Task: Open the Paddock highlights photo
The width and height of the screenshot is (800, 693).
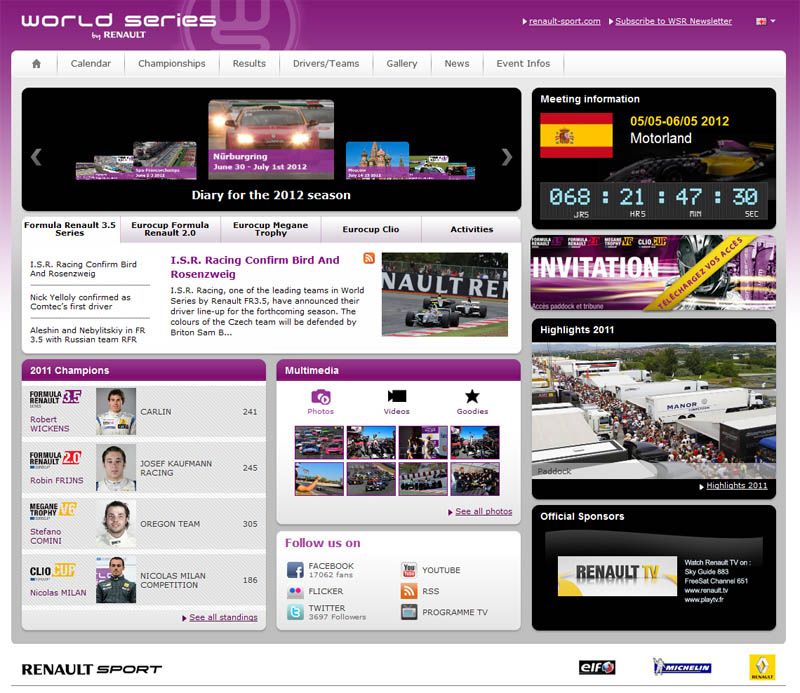Action: click(x=654, y=411)
